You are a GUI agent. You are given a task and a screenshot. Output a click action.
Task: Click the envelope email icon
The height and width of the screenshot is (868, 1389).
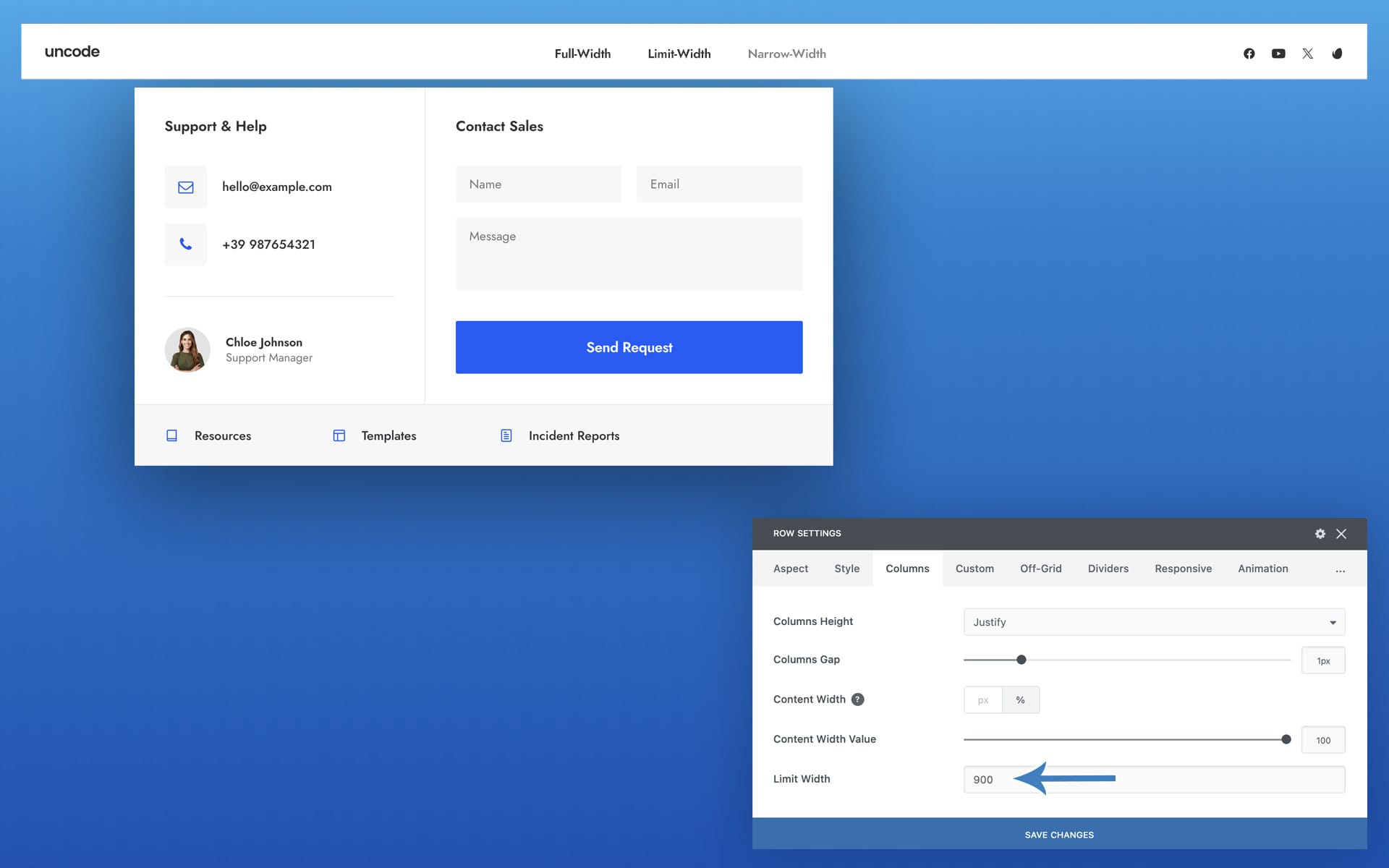(x=186, y=187)
